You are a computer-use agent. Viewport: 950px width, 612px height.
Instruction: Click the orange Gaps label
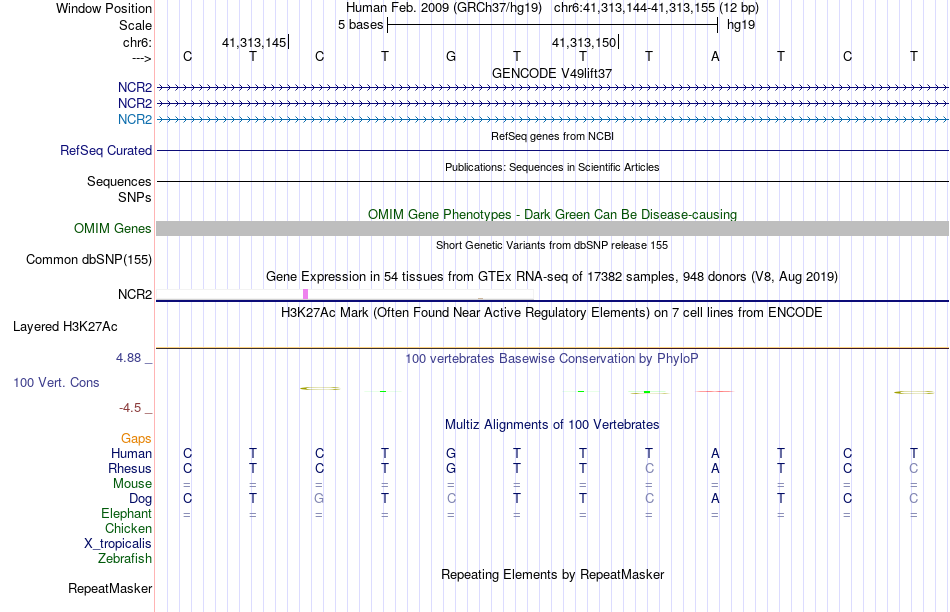tap(136, 439)
